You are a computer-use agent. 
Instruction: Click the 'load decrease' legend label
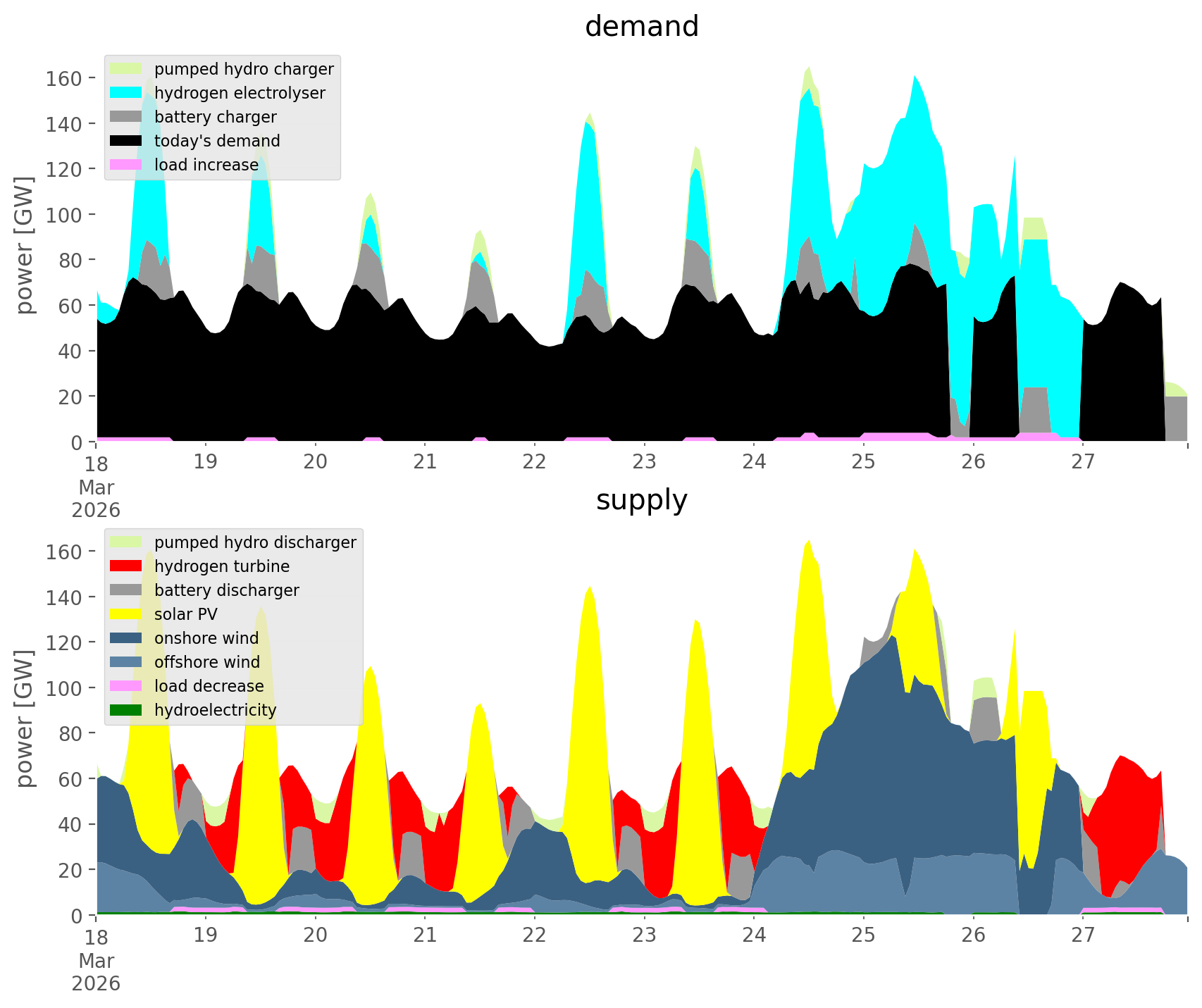pos(209,686)
